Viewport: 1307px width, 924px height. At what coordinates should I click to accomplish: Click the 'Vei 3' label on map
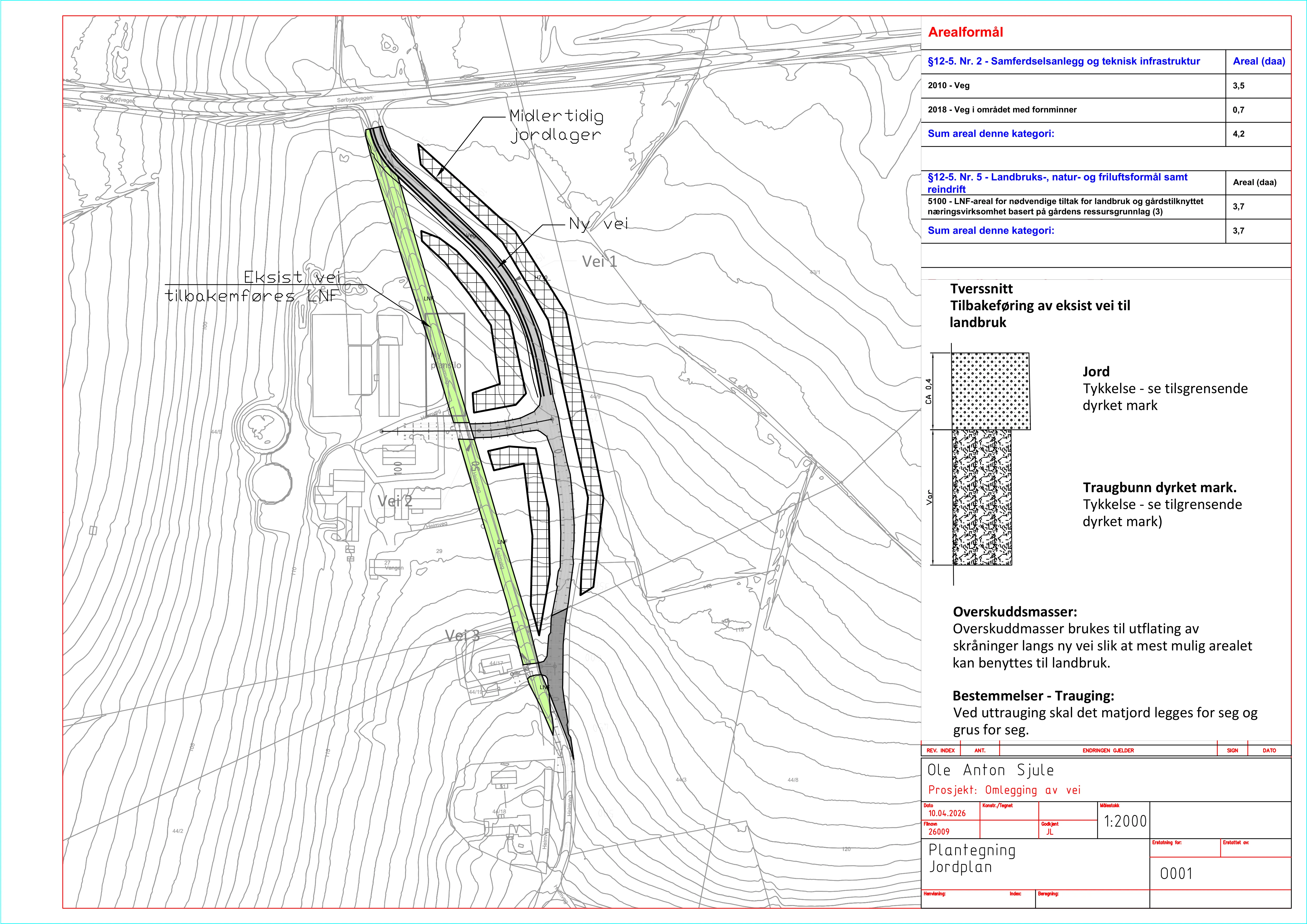462,635
